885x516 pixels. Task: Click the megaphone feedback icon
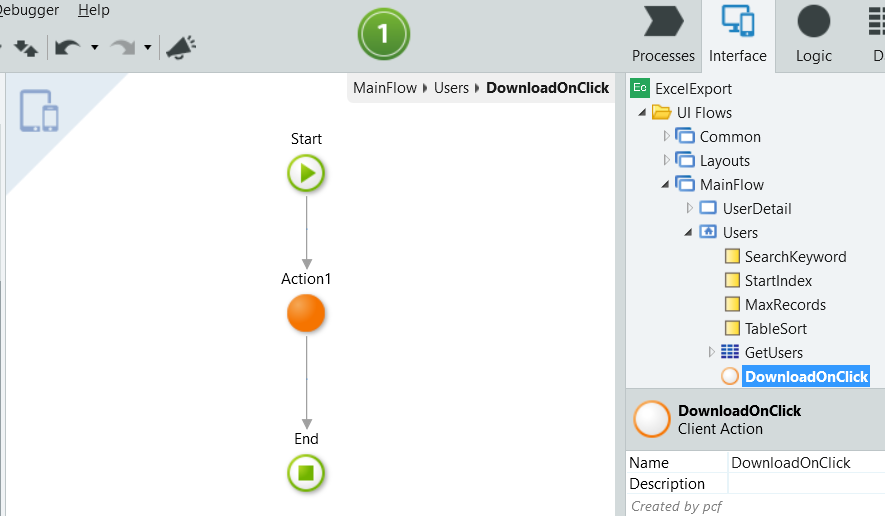(181, 47)
